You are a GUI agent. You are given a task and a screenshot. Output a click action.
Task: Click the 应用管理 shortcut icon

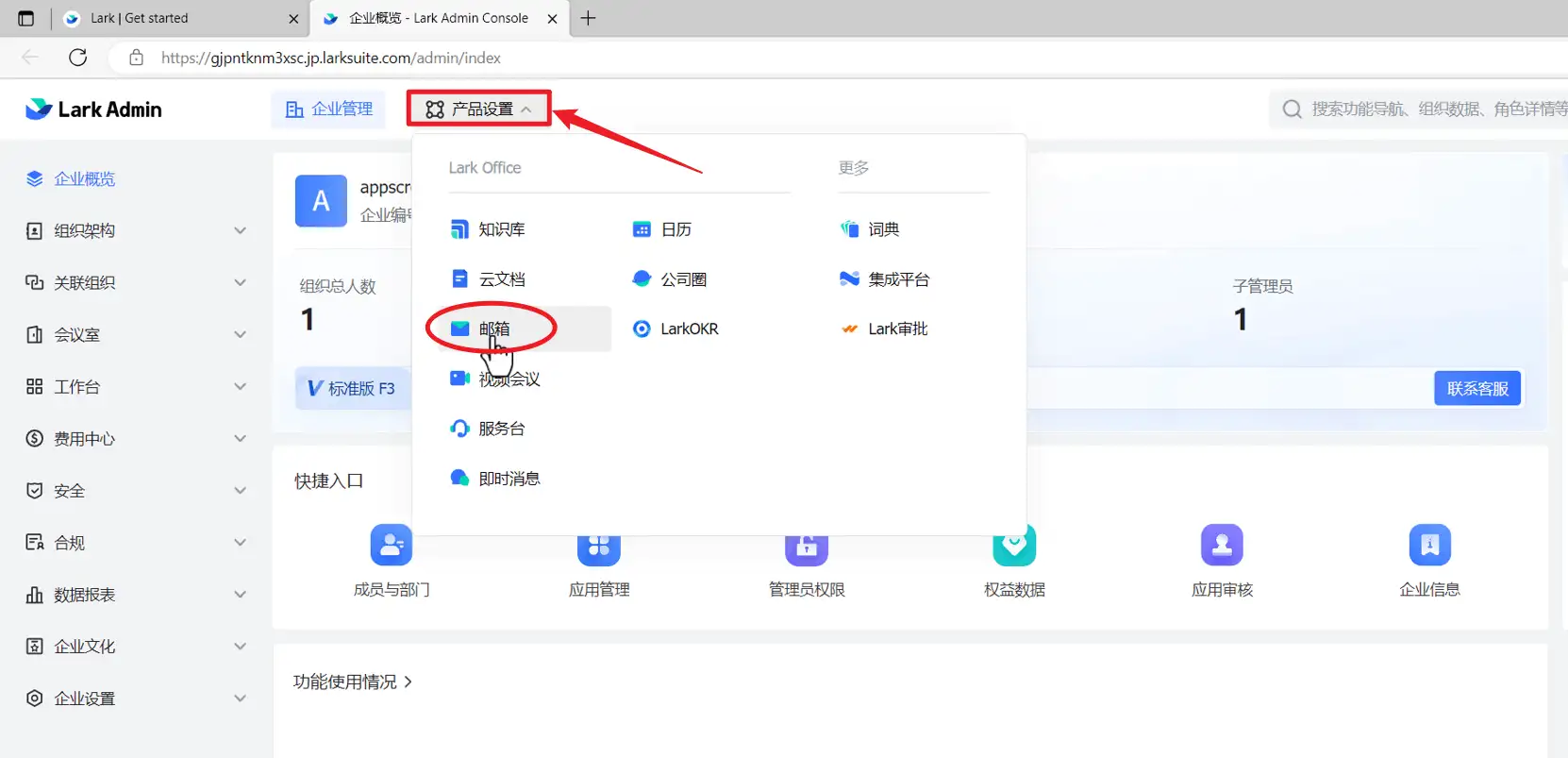tap(599, 549)
